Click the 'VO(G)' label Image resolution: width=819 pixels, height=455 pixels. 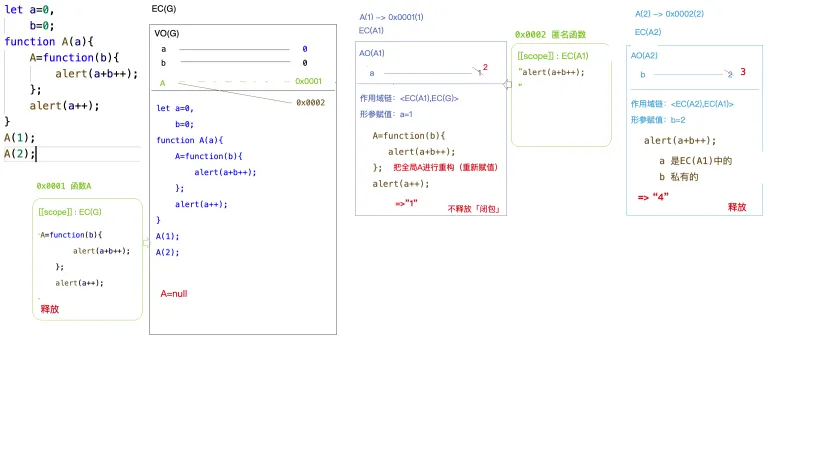[x=167, y=33]
